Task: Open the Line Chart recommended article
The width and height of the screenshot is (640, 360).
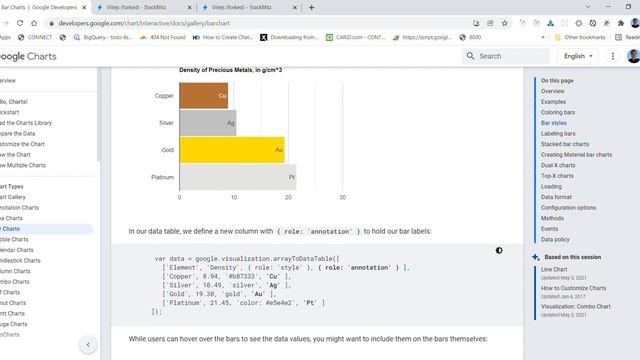Action: (x=554, y=269)
